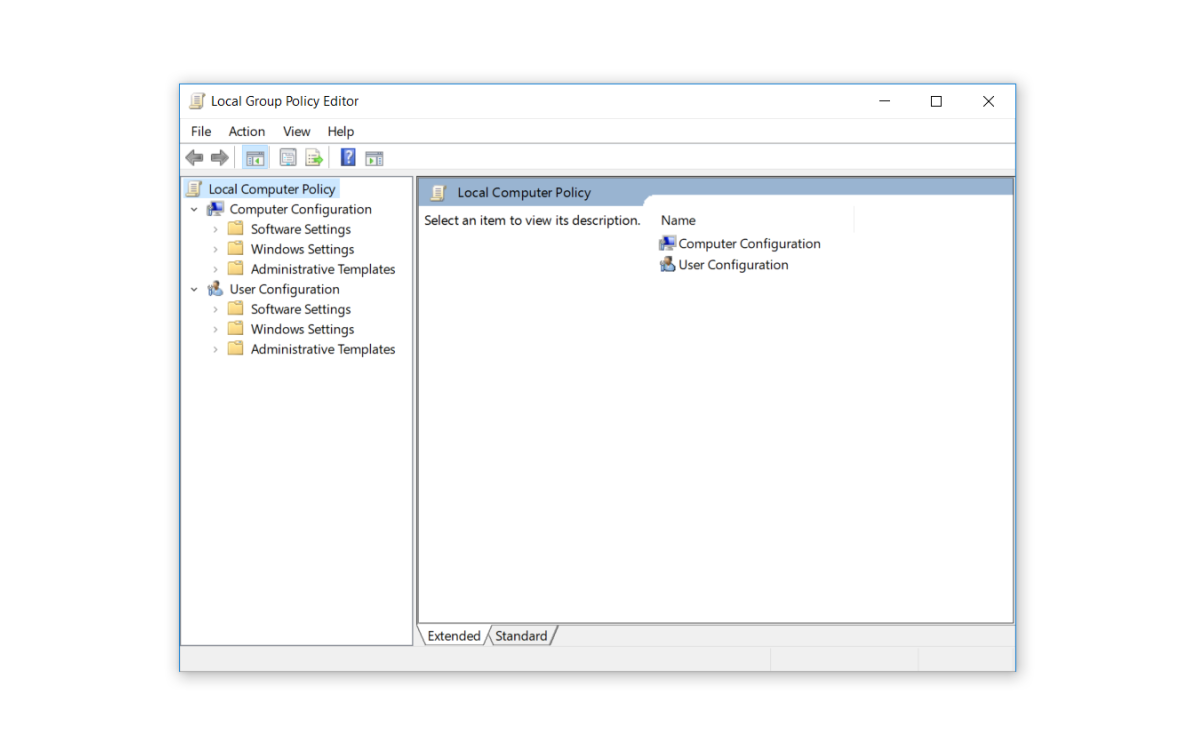The width and height of the screenshot is (1200, 750).
Task: Toggle the Show/Hide Console Tree toolbar icon
Action: click(255, 158)
